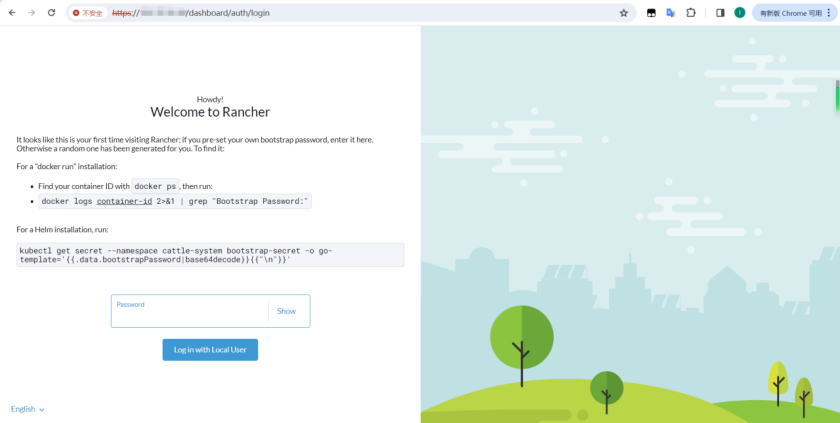
Task: Focus the address bar URL
Action: pyautogui.click(x=191, y=13)
